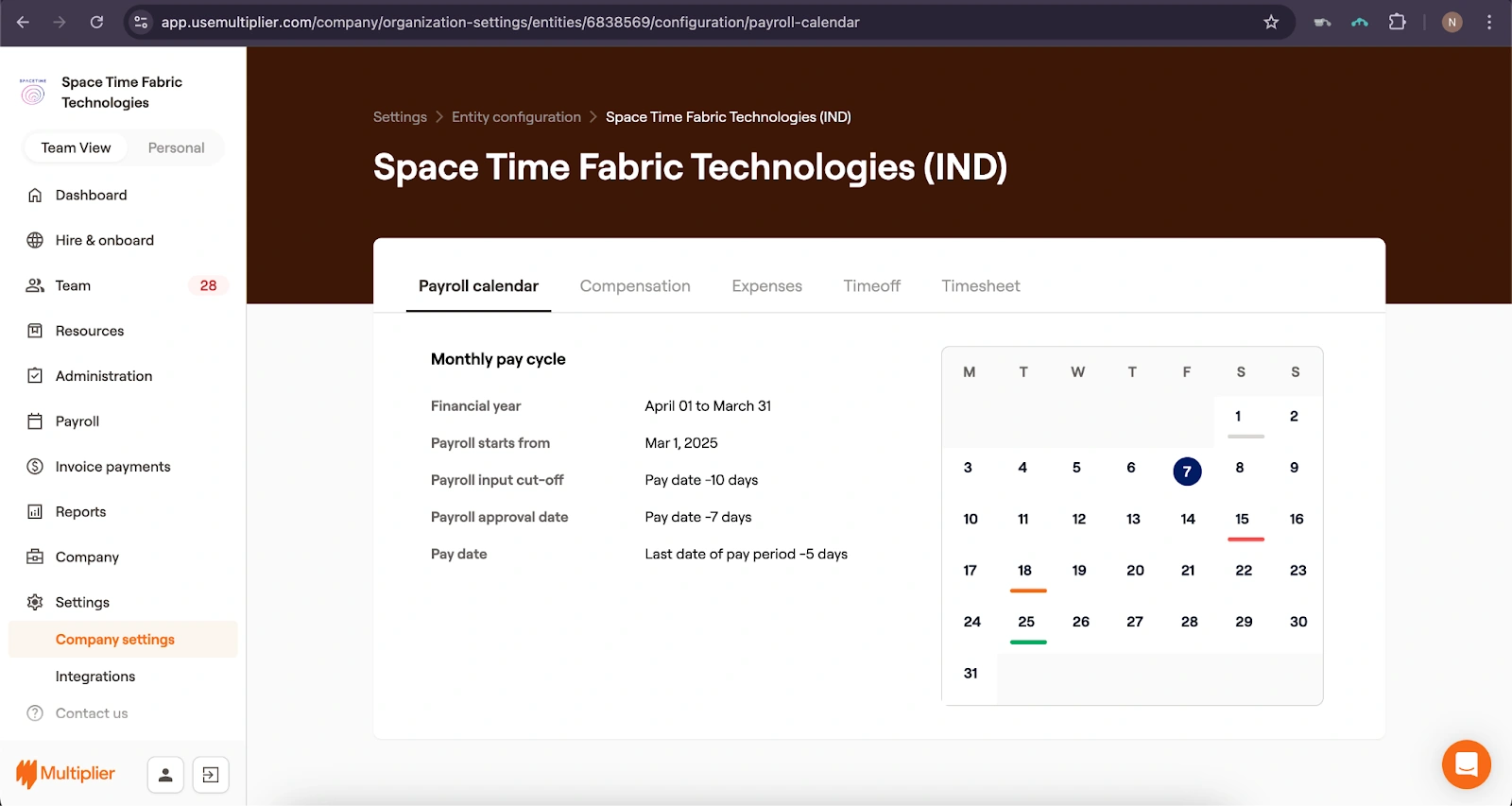Select date 30 on the calendar
This screenshot has width=1512, height=806.
pos(1298,622)
